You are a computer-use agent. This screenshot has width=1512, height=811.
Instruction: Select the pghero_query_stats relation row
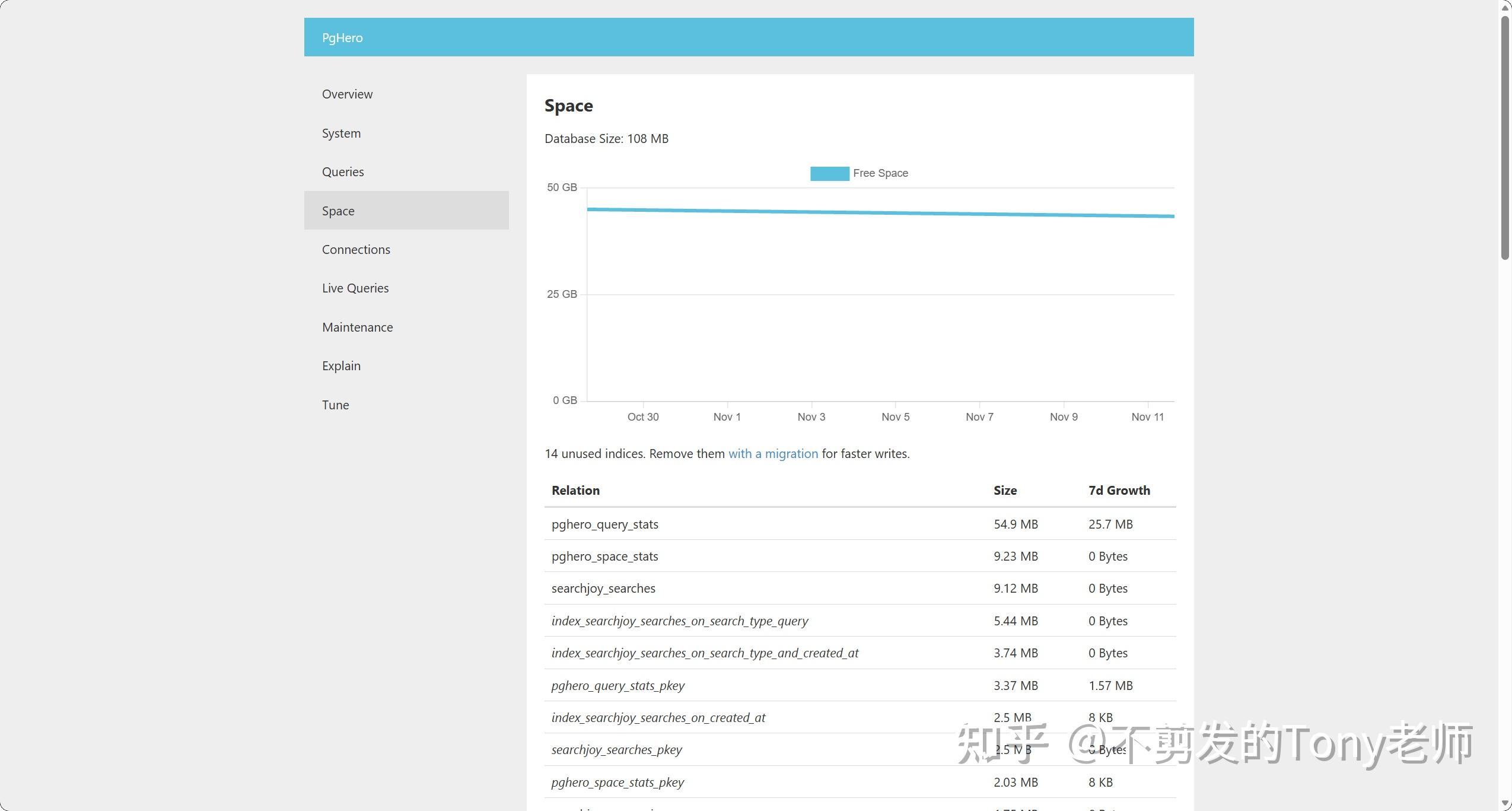click(x=860, y=524)
